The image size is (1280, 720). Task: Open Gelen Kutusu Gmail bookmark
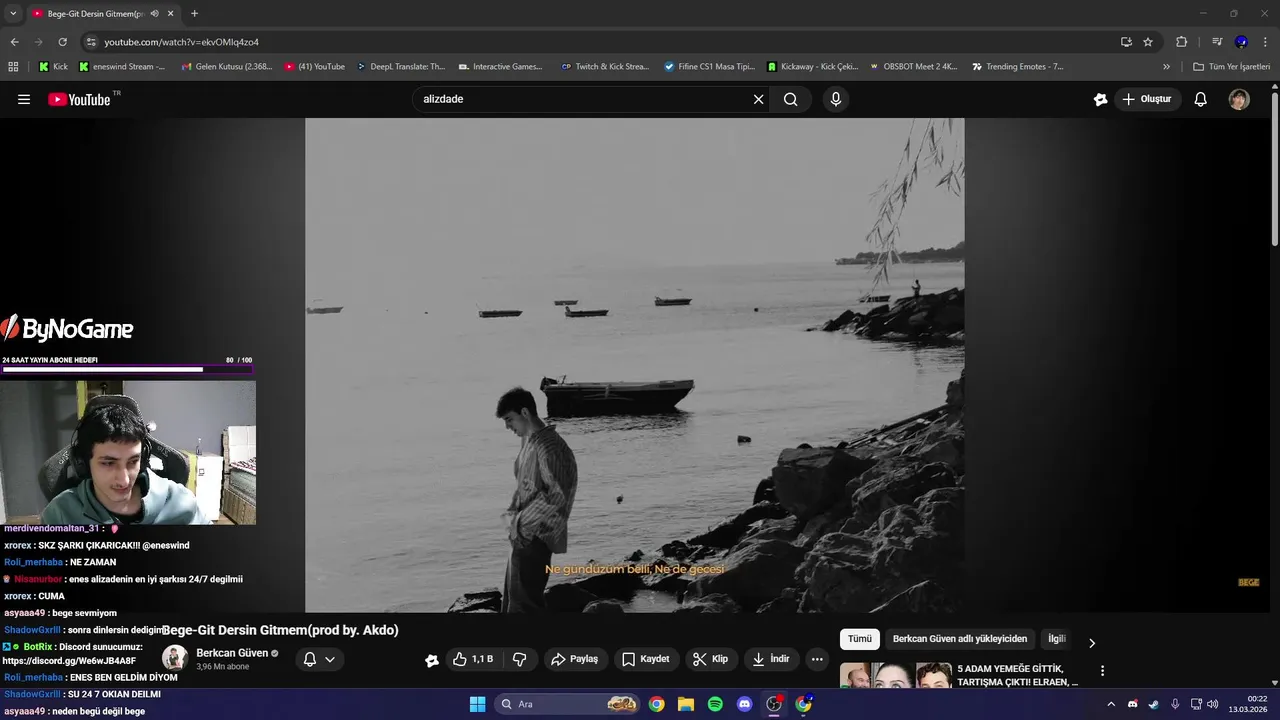tap(226, 67)
